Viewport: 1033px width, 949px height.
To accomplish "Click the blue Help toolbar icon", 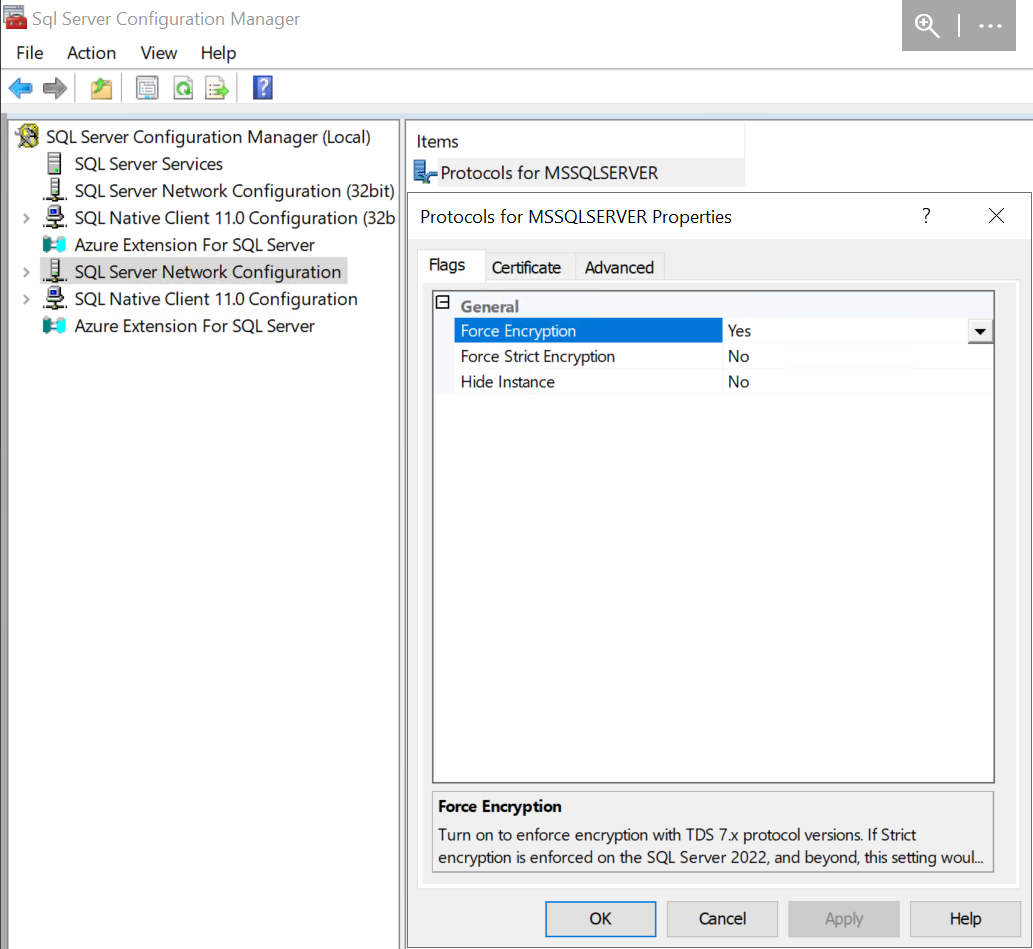I will [x=263, y=88].
